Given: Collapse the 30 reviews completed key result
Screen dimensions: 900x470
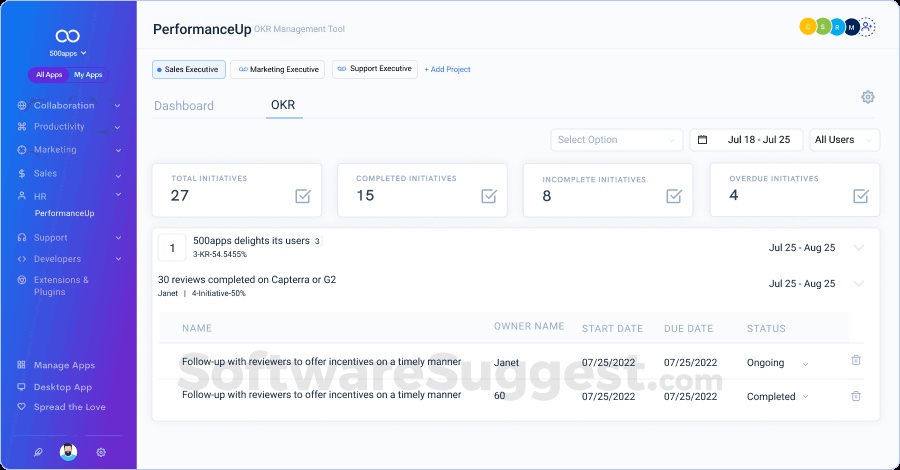Looking at the screenshot, I should point(859,283).
